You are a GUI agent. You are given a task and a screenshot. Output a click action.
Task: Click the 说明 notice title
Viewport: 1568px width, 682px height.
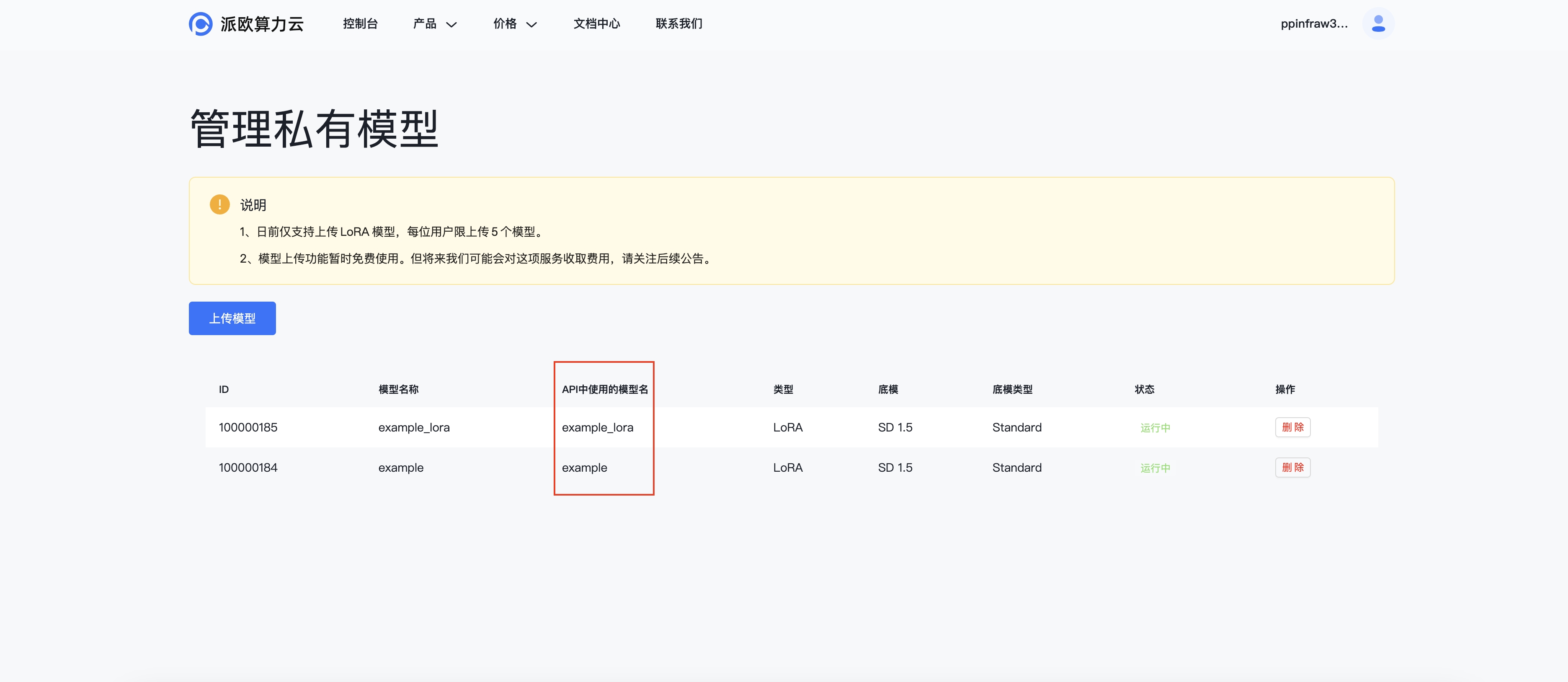point(253,204)
